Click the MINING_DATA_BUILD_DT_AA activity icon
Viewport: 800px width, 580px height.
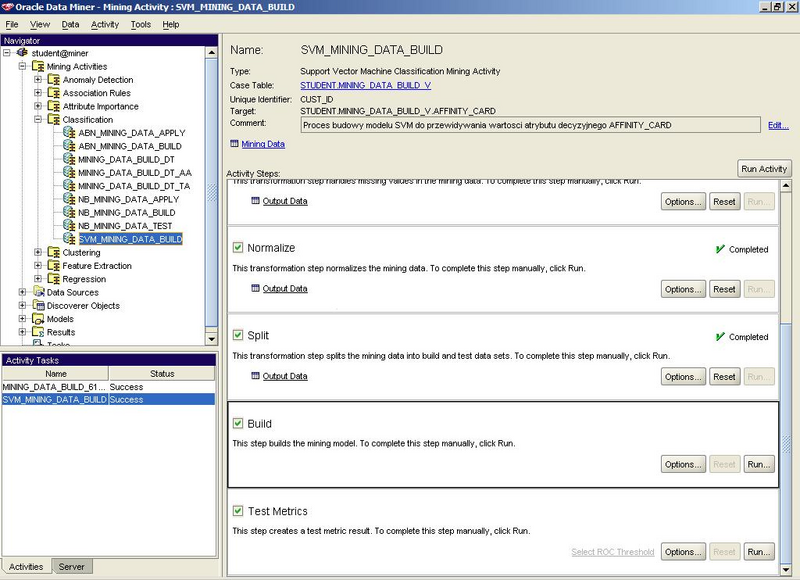pyautogui.click(x=69, y=172)
